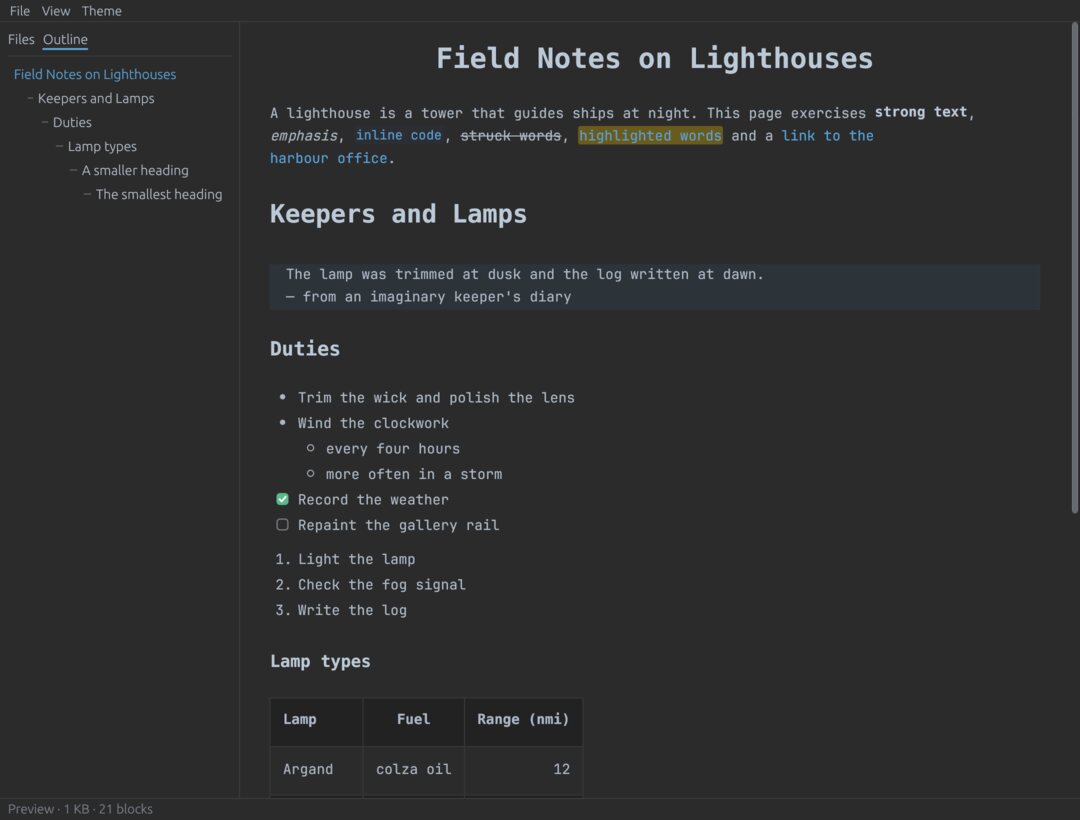
Task: Click the Fuel column header
Action: tap(413, 722)
